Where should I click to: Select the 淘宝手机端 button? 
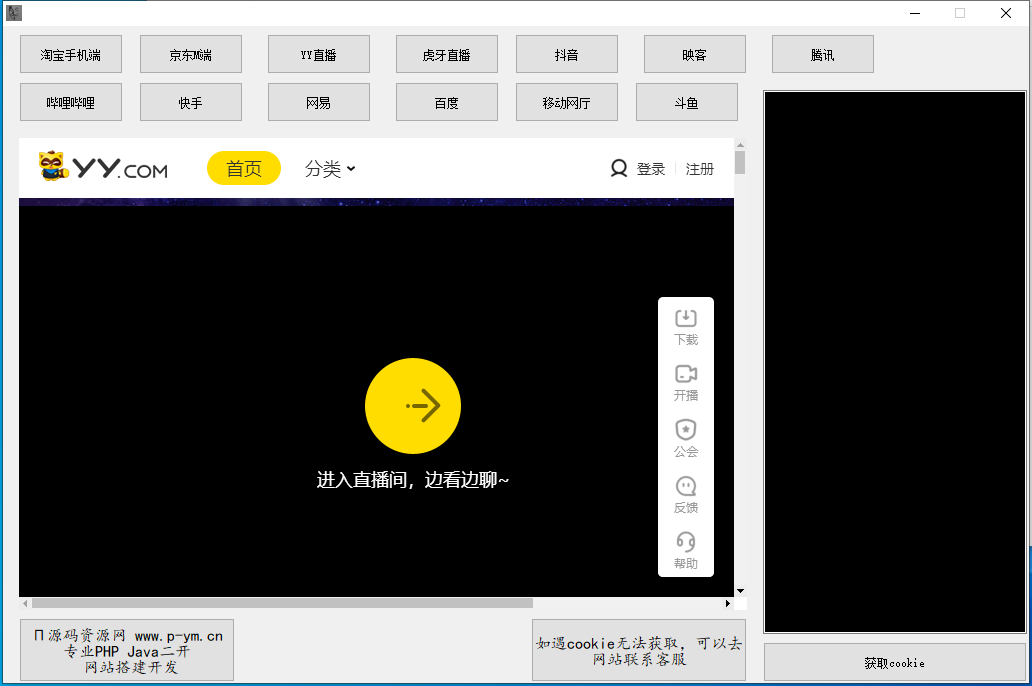(71, 54)
